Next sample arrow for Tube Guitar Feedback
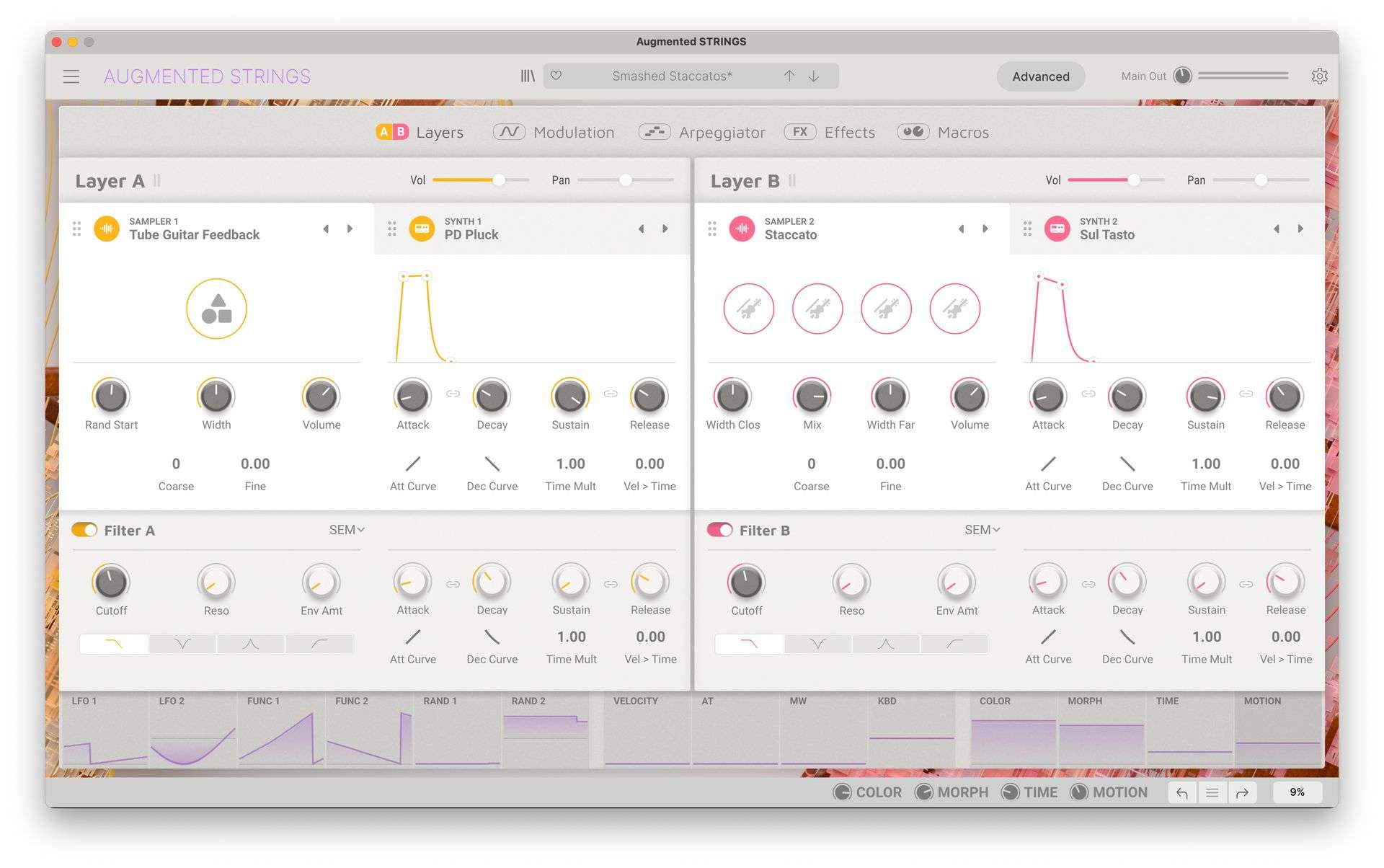This screenshot has width=1384, height=868. [x=350, y=229]
